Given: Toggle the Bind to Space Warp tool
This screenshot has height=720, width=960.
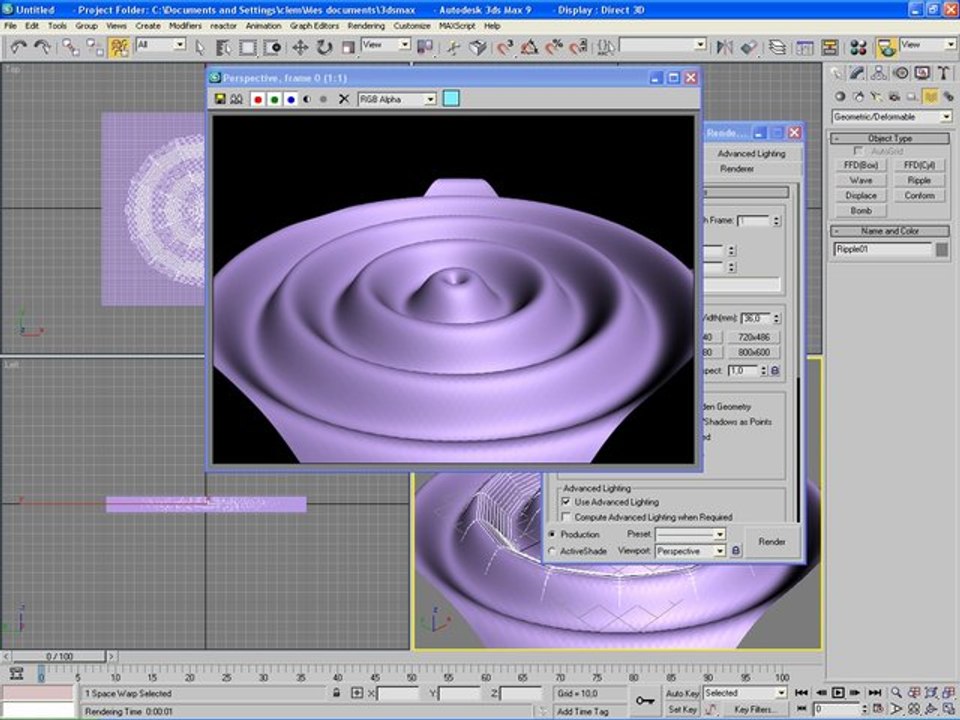Looking at the screenshot, I should tap(119, 47).
